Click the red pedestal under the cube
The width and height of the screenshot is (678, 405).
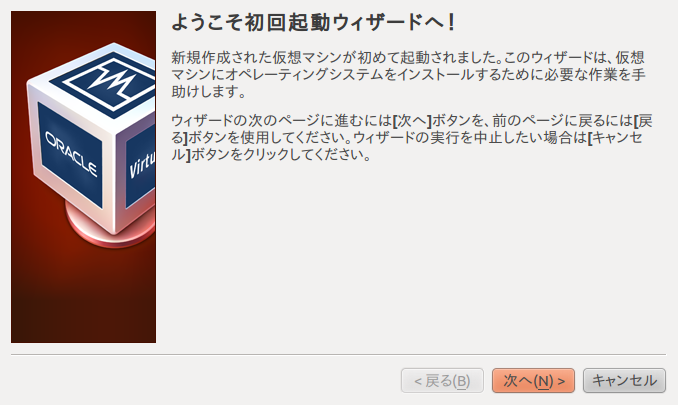[x=110, y=227]
